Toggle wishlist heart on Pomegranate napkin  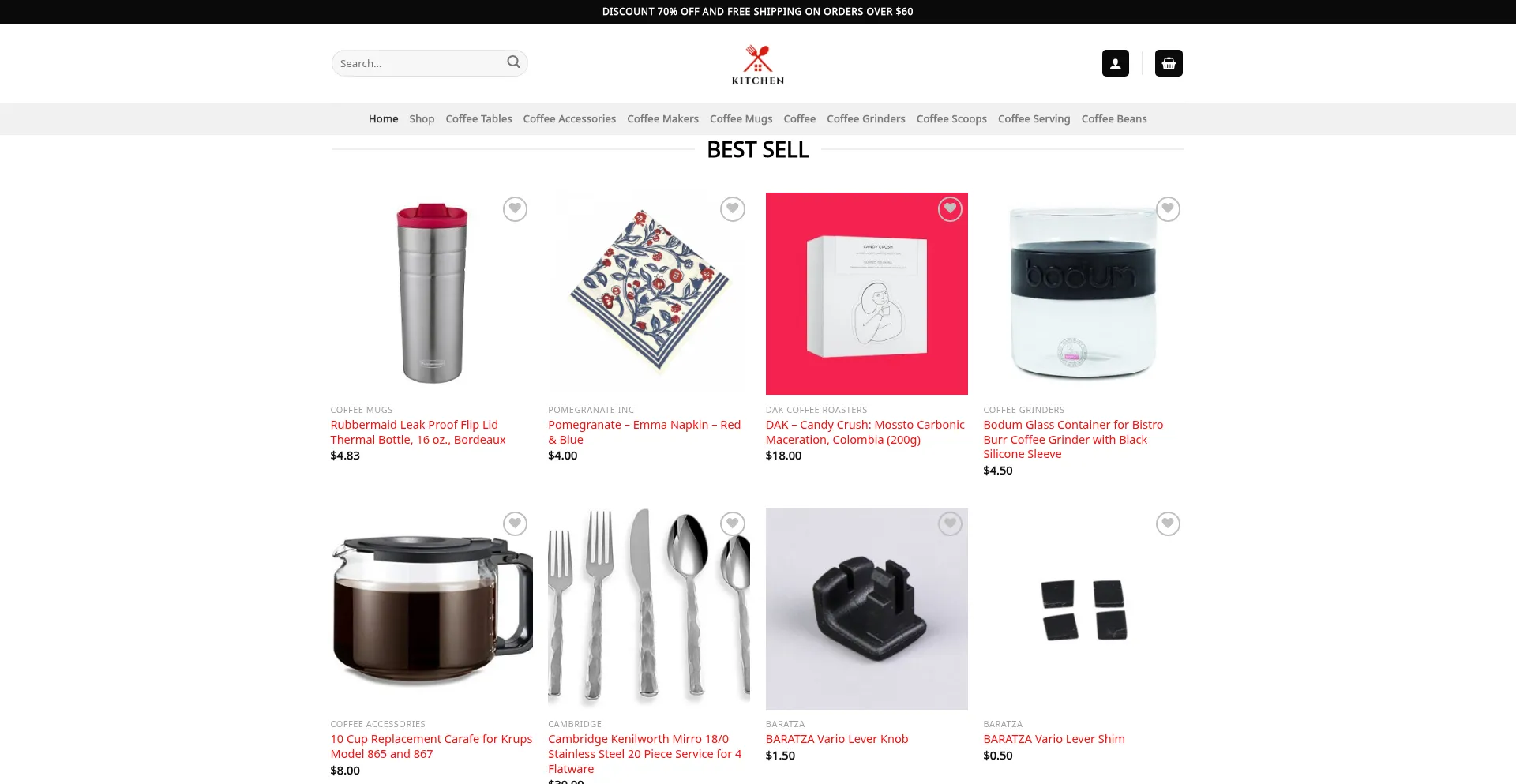pyautogui.click(x=733, y=209)
